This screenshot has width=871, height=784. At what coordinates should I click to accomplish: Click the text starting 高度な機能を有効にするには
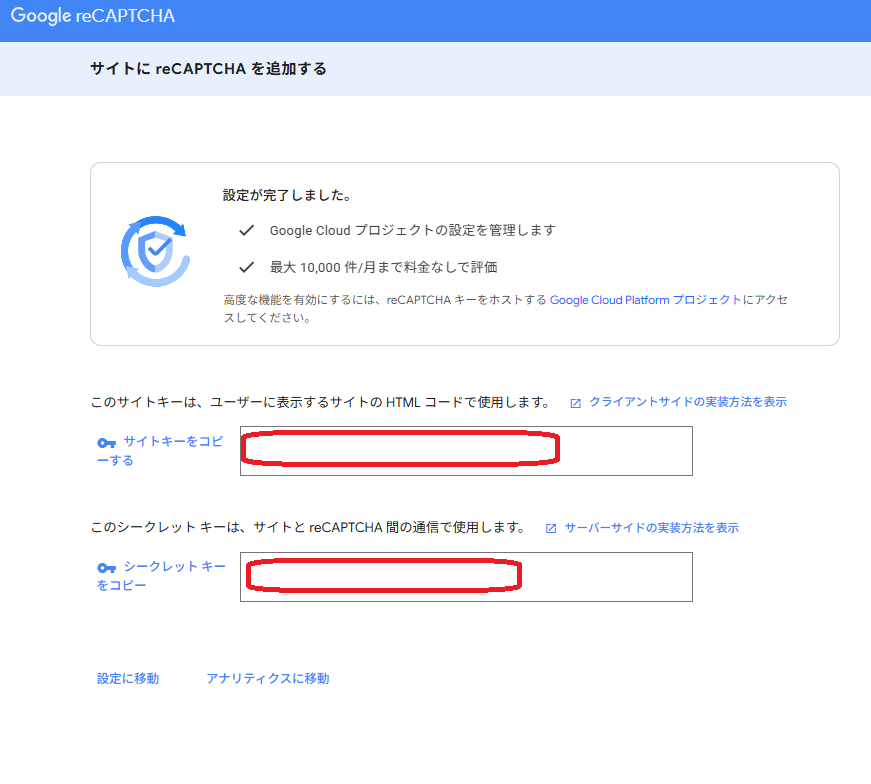(505, 309)
